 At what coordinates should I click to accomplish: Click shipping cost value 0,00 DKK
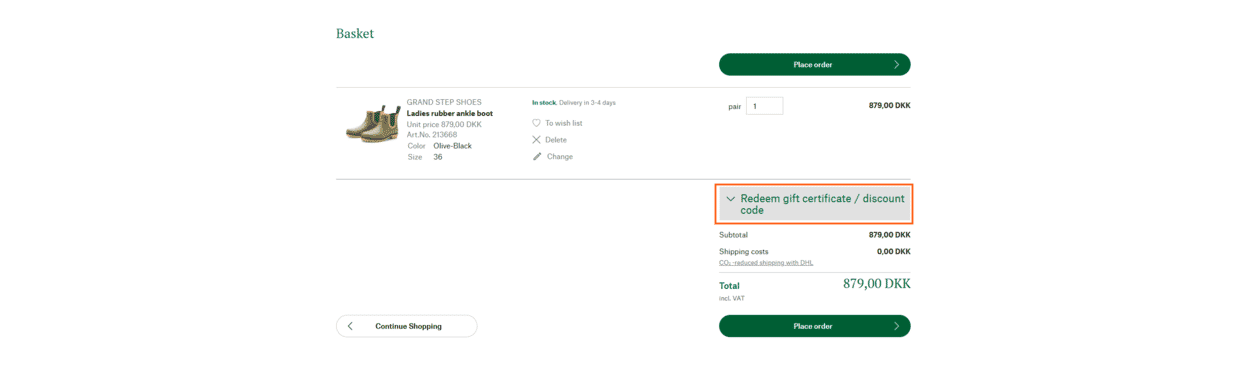893,252
